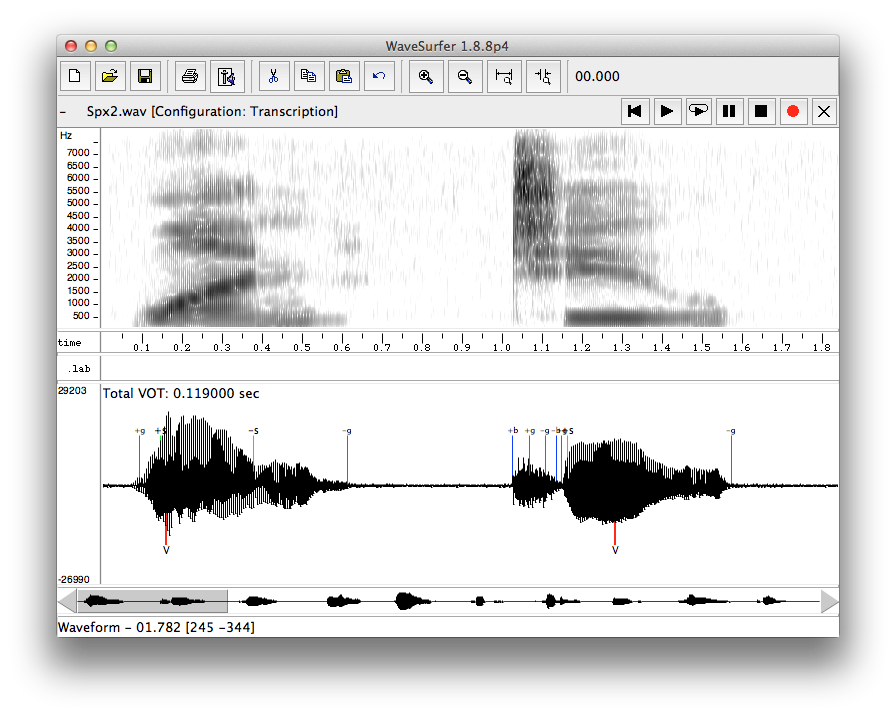Viewport: 896px width, 716px height.
Task: Click the '-s' green marker label
Action: (x=254, y=431)
